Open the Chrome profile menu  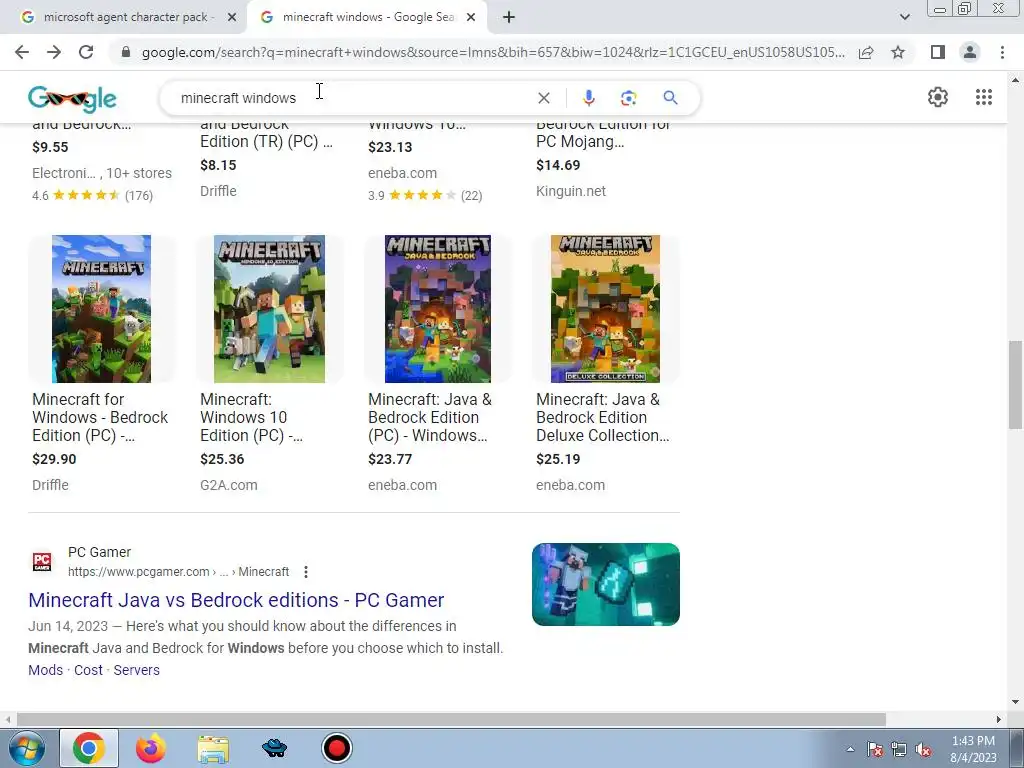tap(970, 52)
